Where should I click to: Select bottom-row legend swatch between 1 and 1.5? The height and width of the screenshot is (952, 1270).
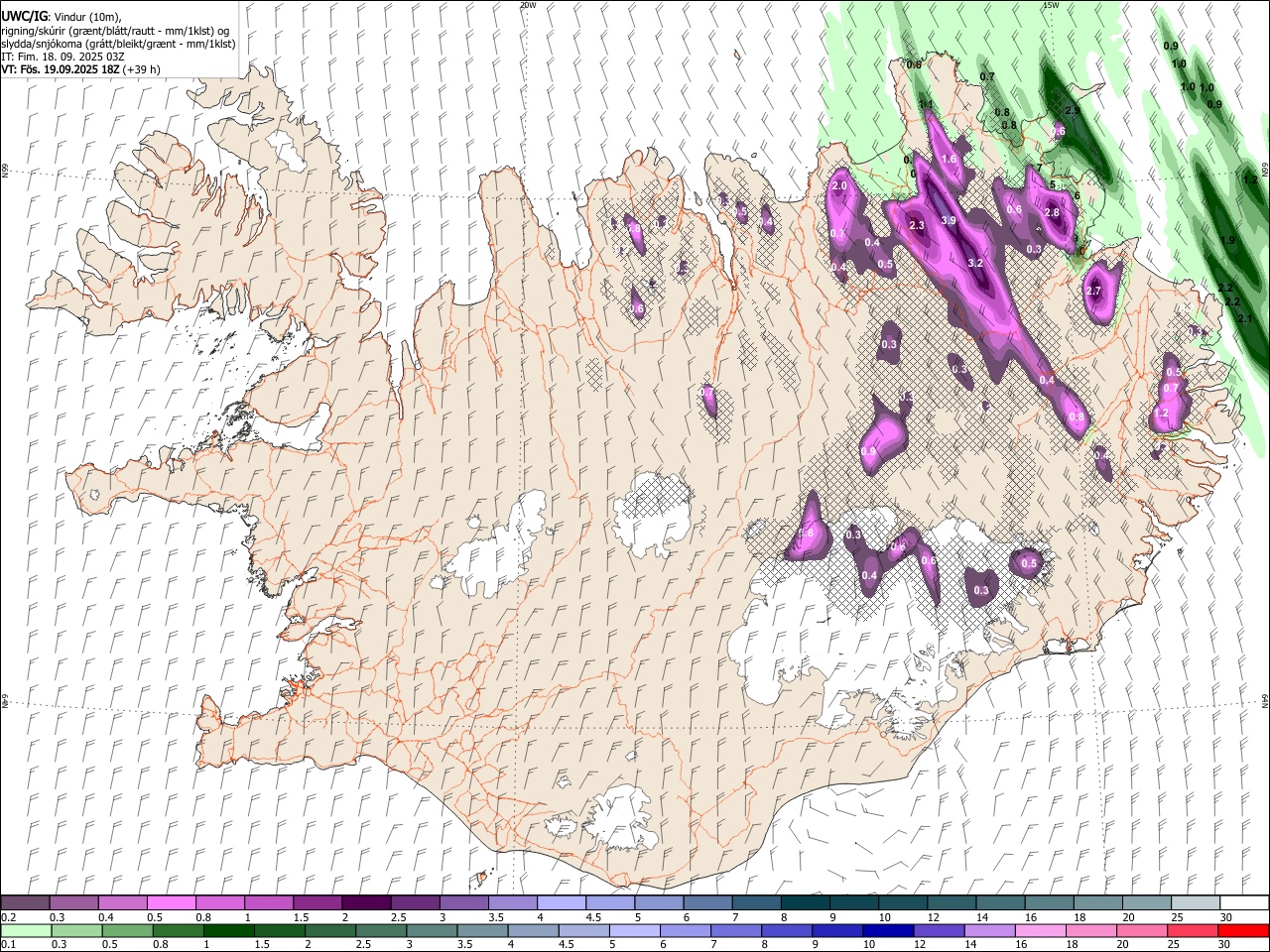[x=228, y=930]
